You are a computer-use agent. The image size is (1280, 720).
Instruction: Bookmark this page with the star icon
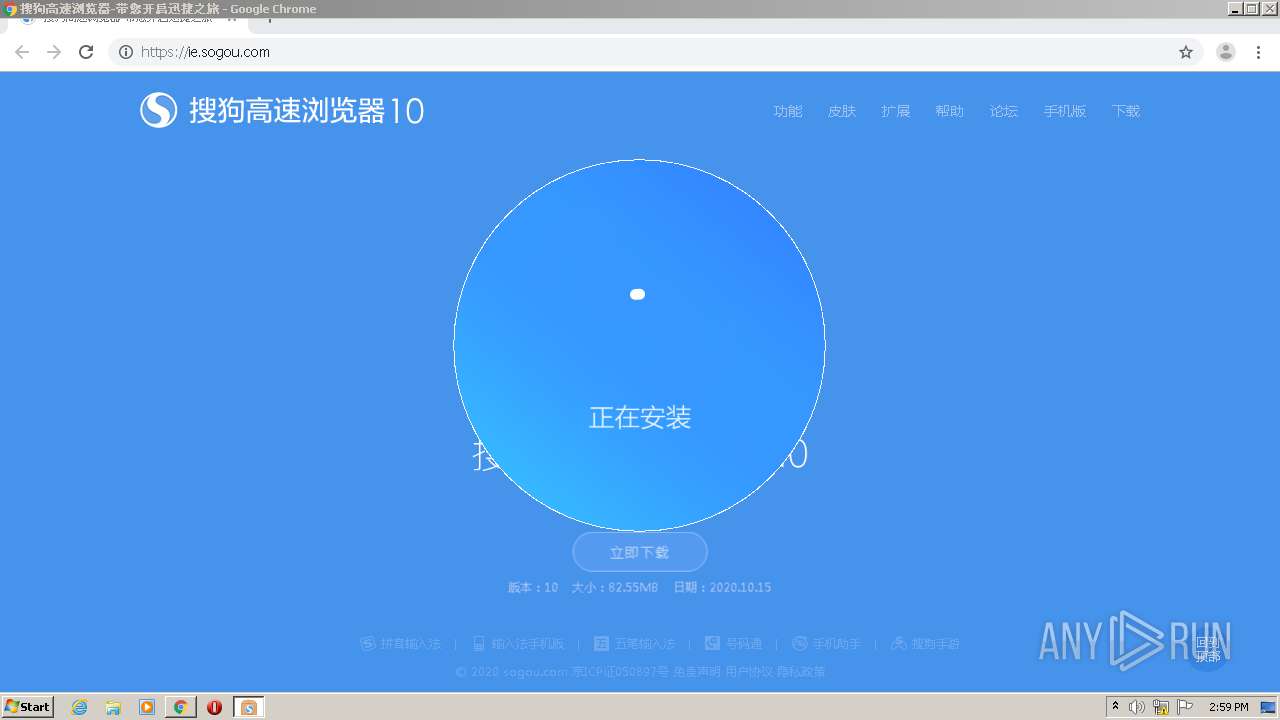(1186, 52)
